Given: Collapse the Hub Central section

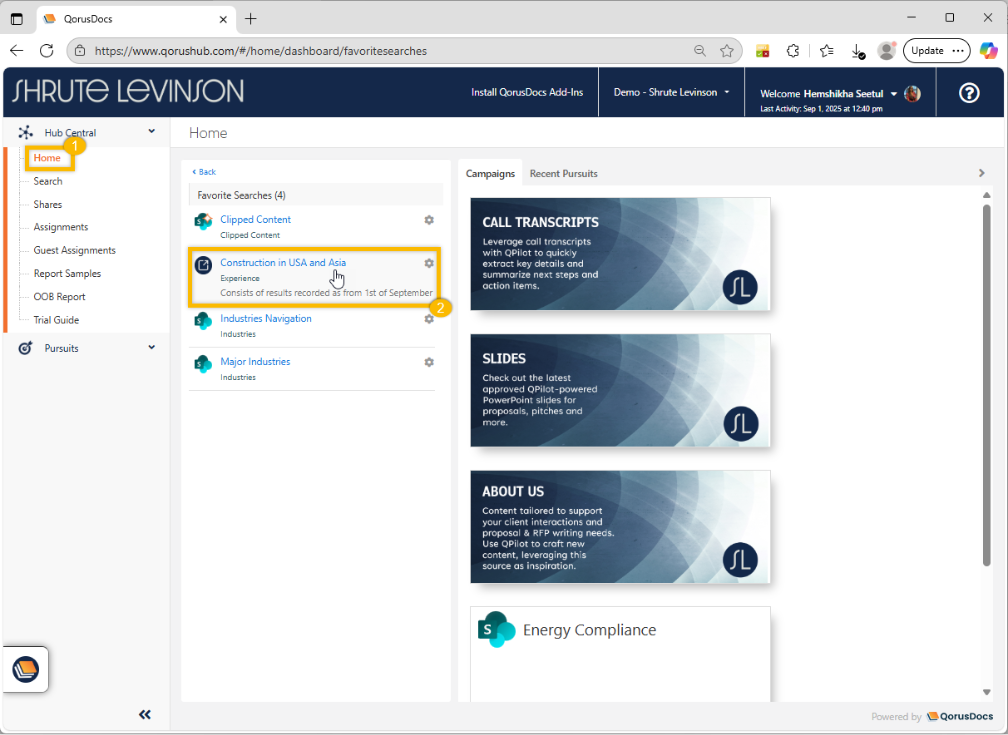Looking at the screenshot, I should point(152,132).
